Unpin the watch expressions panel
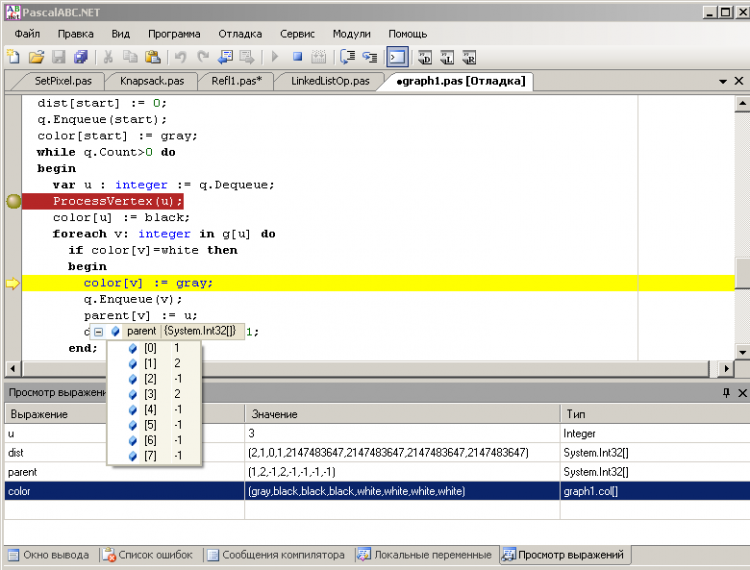 click(x=727, y=394)
